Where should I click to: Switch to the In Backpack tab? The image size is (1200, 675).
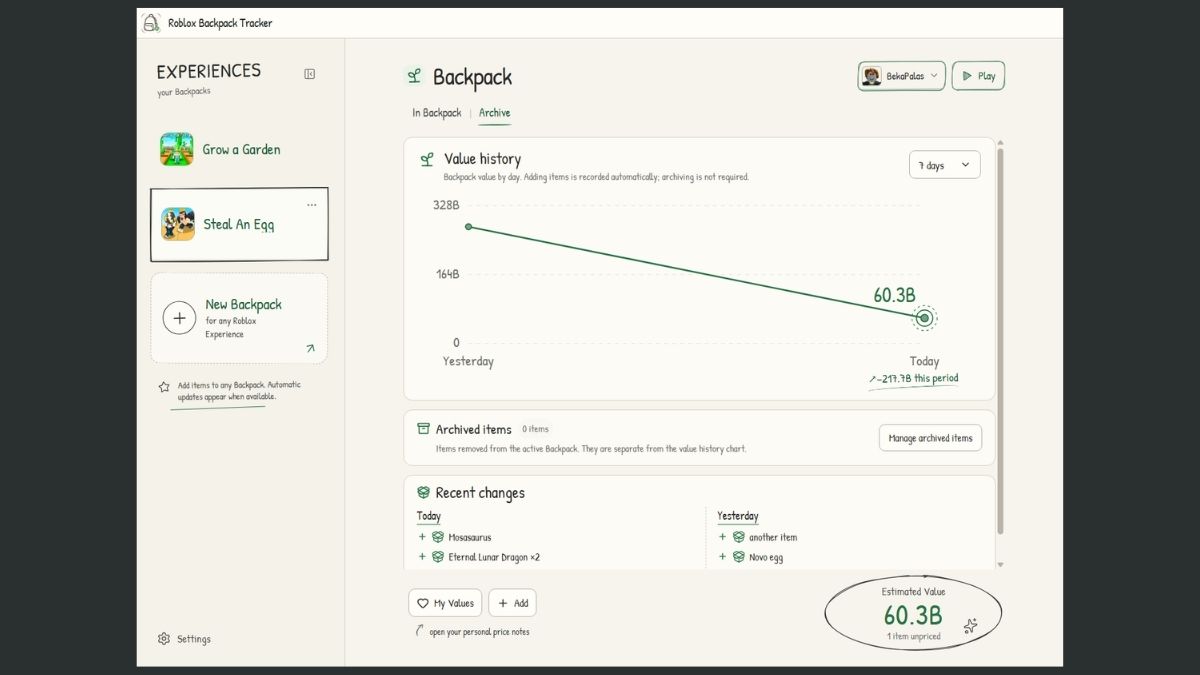pyautogui.click(x=437, y=113)
